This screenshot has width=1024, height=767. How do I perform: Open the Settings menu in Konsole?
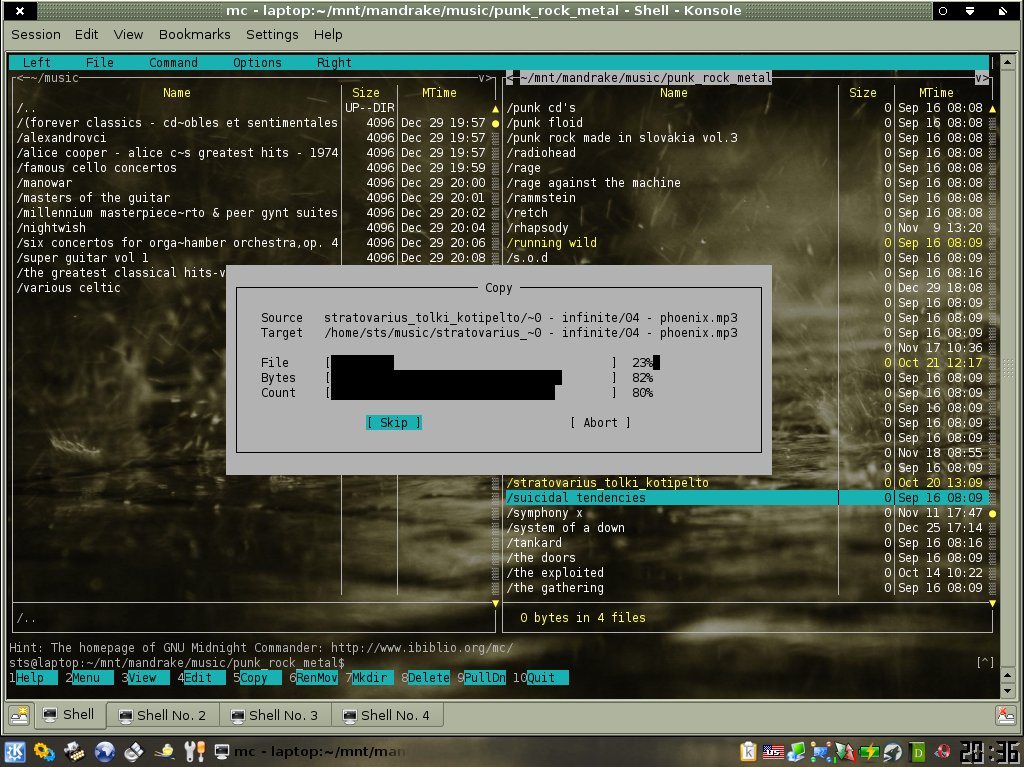click(x=272, y=35)
